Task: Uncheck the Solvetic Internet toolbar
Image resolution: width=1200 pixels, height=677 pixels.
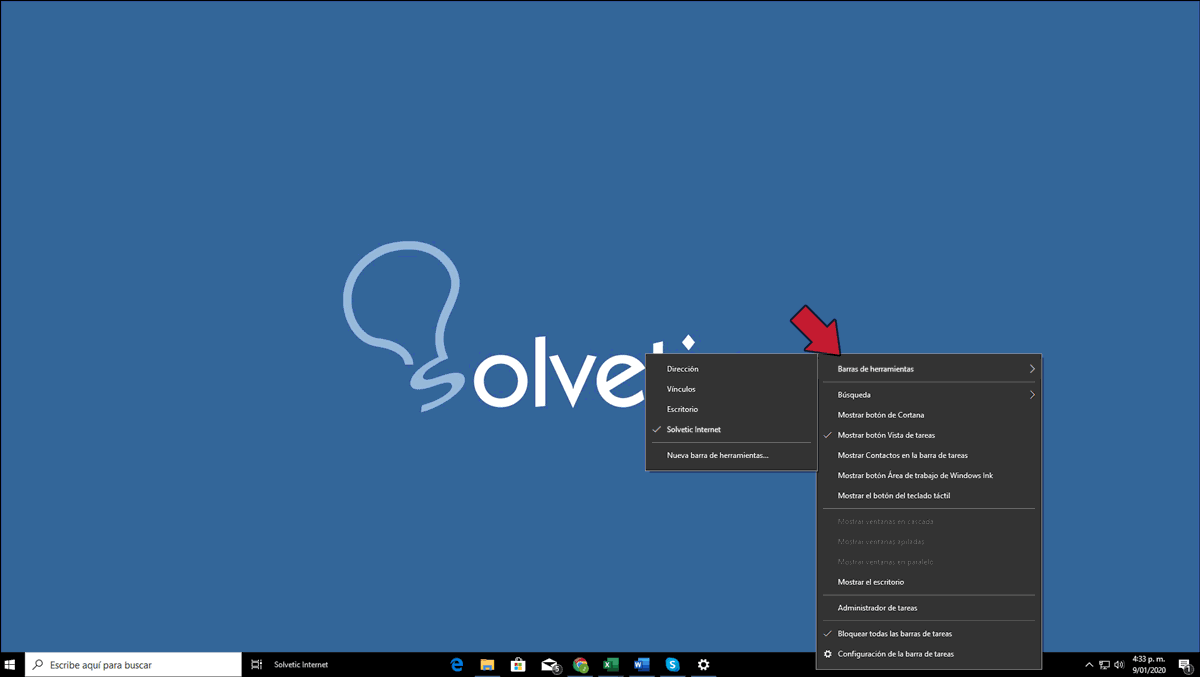Action: point(732,429)
